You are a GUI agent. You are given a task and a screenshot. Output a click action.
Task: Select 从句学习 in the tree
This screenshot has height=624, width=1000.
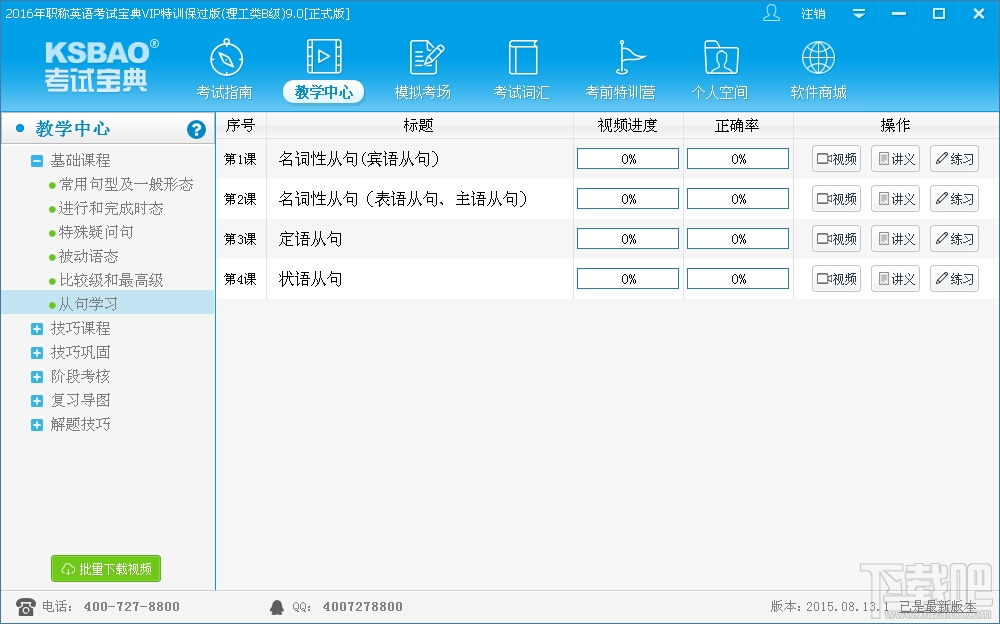[x=88, y=304]
